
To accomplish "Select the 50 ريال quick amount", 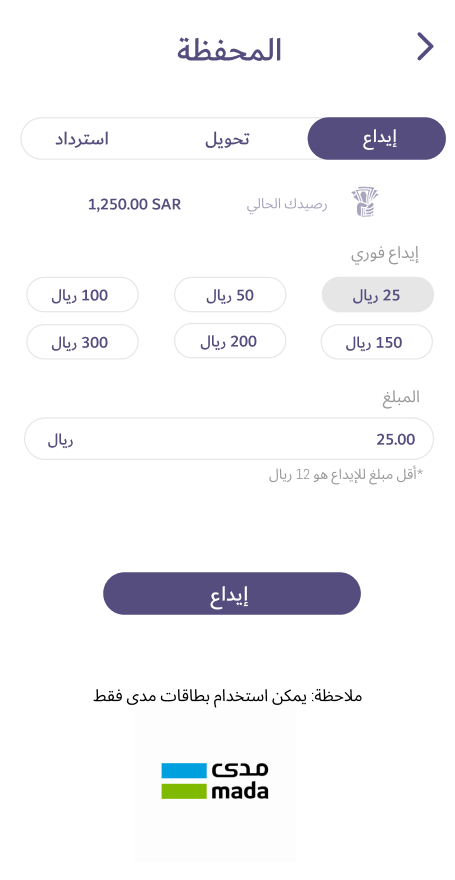I will (x=230, y=295).
